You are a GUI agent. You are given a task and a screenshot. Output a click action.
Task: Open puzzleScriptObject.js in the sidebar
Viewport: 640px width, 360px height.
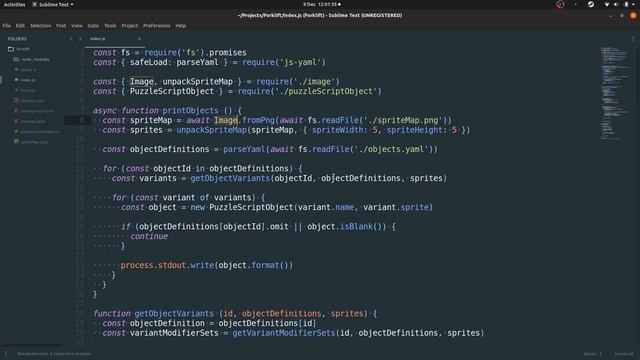tap(40, 131)
